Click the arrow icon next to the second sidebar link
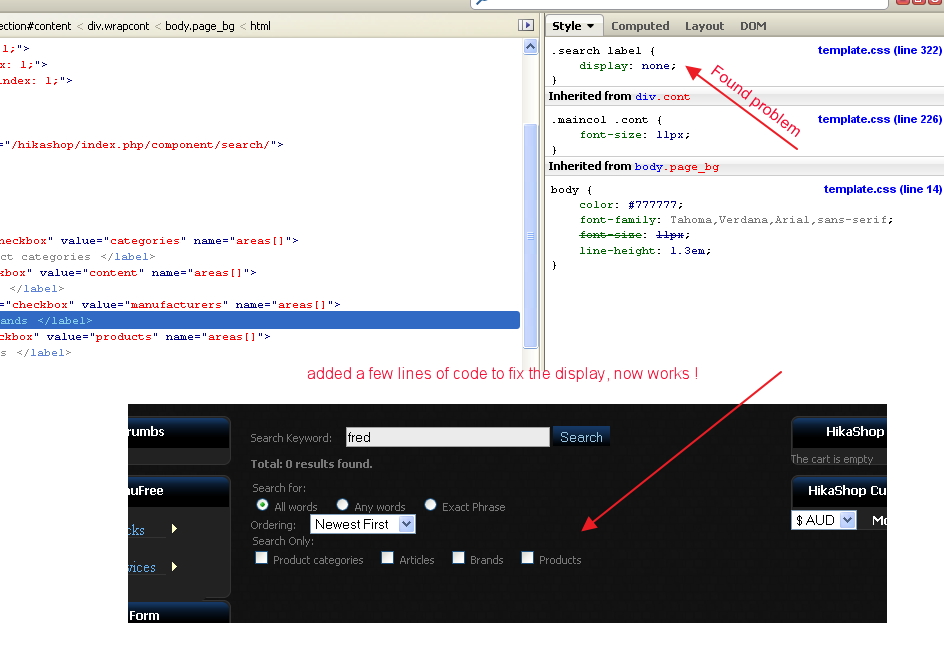This screenshot has width=944, height=647. 174,567
